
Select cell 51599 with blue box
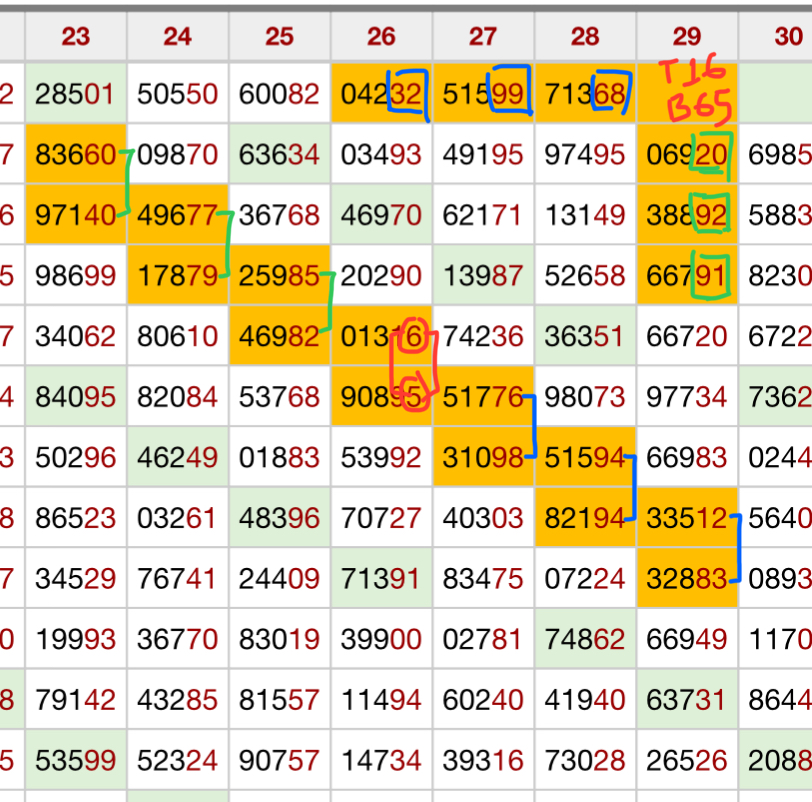tap(483, 94)
